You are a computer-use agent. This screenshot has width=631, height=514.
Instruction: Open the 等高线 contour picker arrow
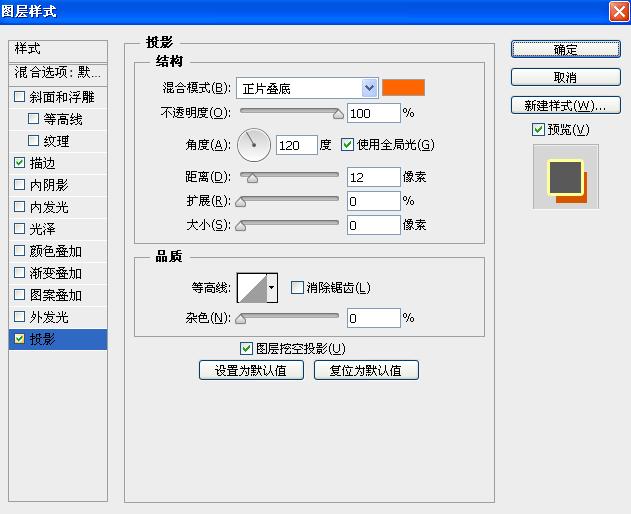pos(272,288)
